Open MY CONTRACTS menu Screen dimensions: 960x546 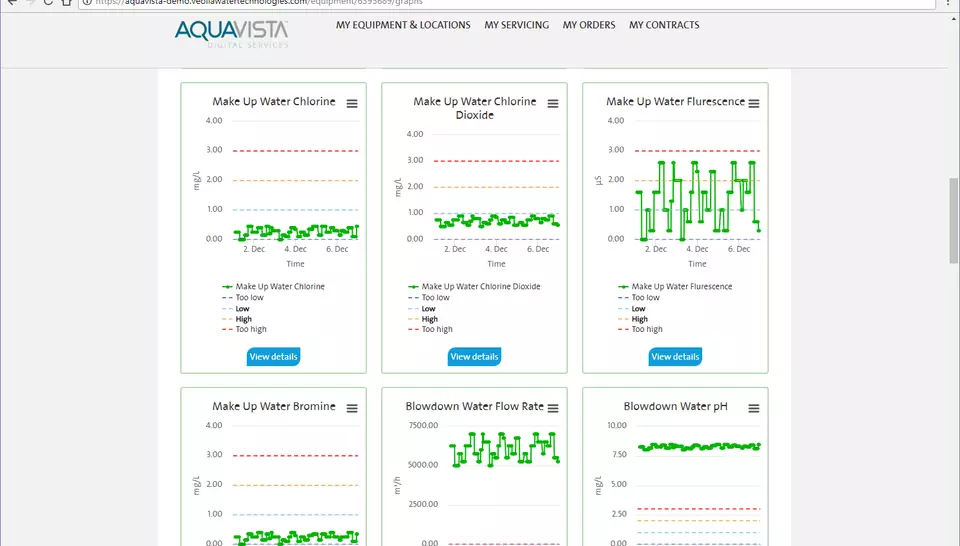664,25
